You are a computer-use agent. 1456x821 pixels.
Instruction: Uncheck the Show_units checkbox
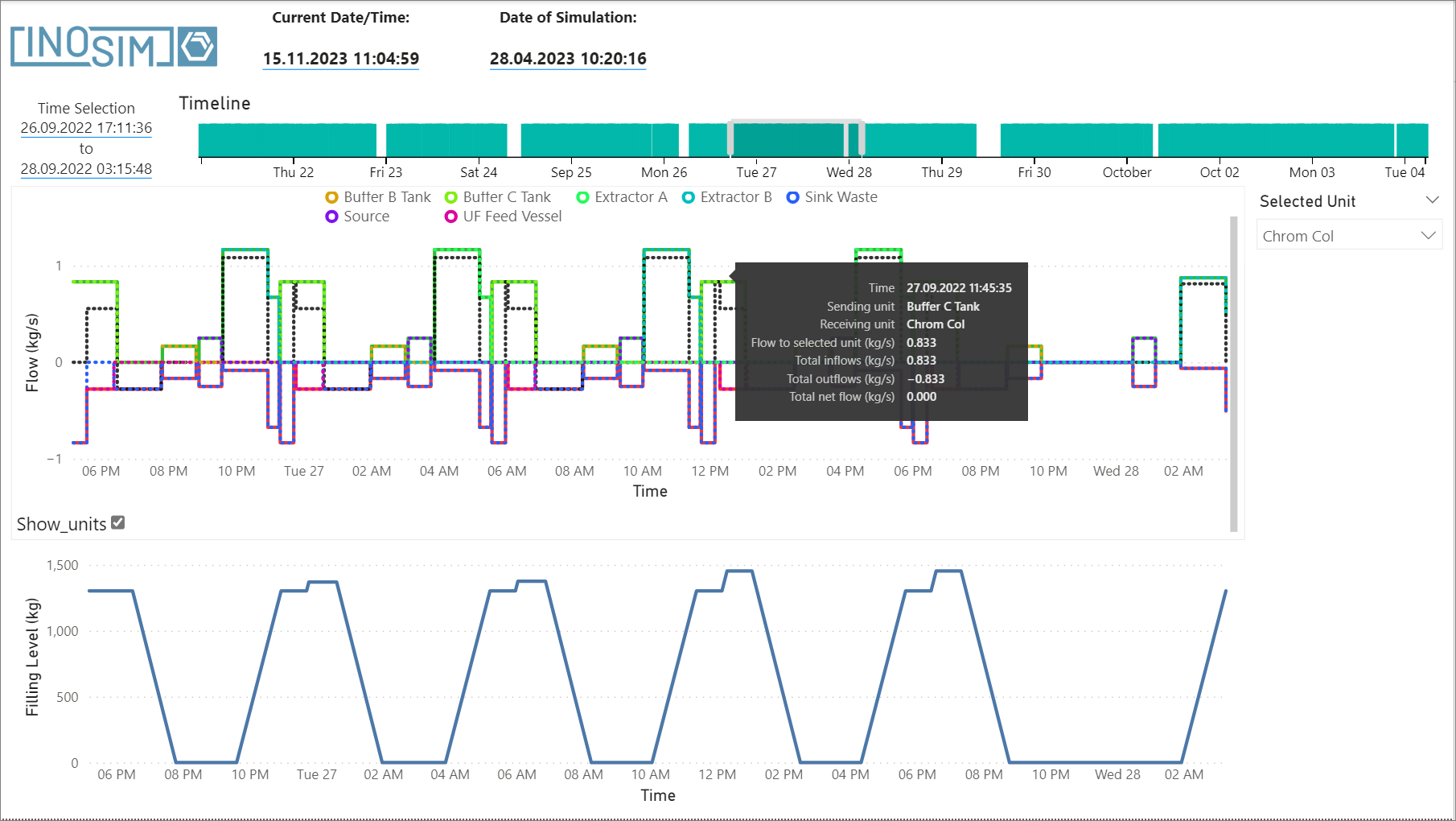(x=117, y=522)
